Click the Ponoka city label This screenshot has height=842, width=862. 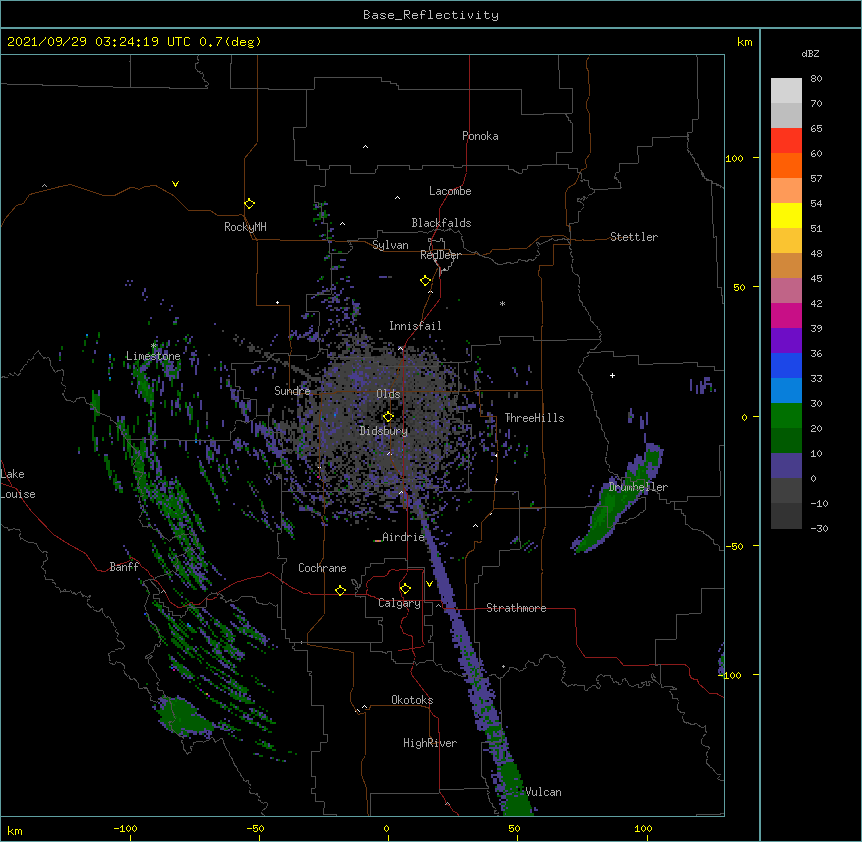(x=480, y=136)
